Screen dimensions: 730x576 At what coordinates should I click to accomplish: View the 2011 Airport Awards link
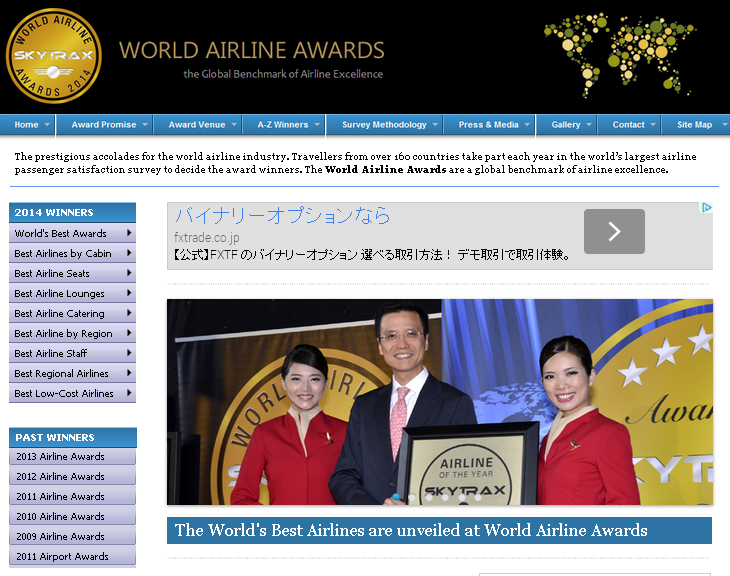coord(62,557)
